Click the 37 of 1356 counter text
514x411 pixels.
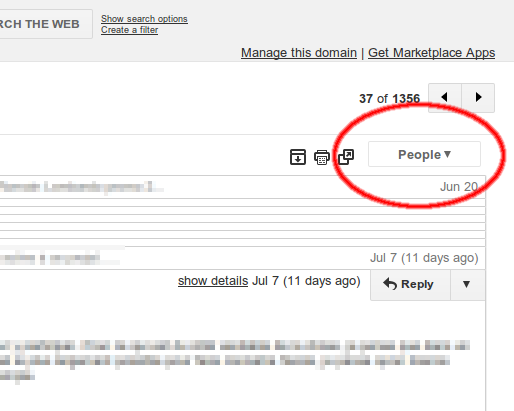pyautogui.click(x=389, y=99)
